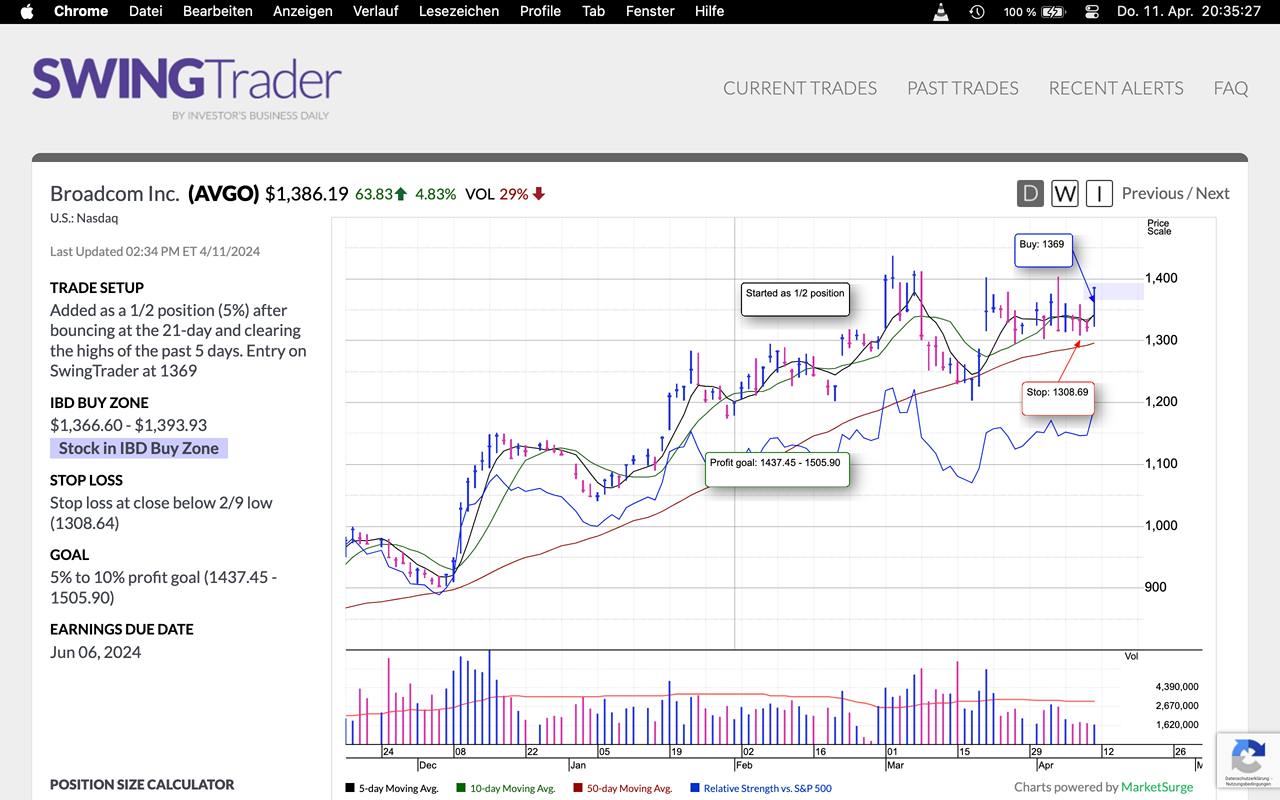Viewport: 1280px width, 800px height.
Task: Open the FAQ page
Action: (1230, 88)
